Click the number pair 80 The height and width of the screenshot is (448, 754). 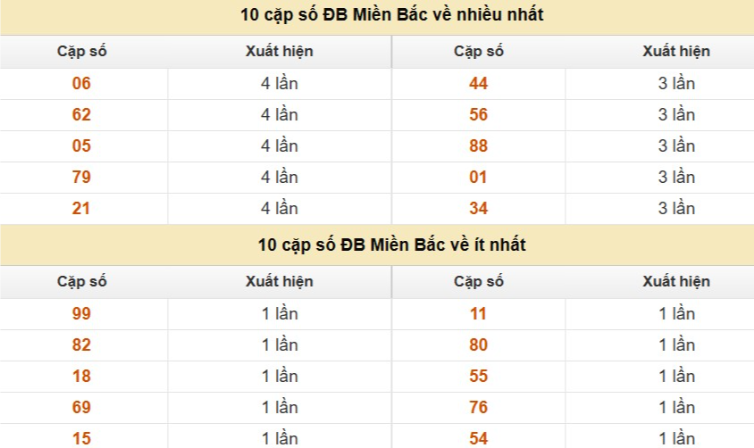click(x=478, y=345)
